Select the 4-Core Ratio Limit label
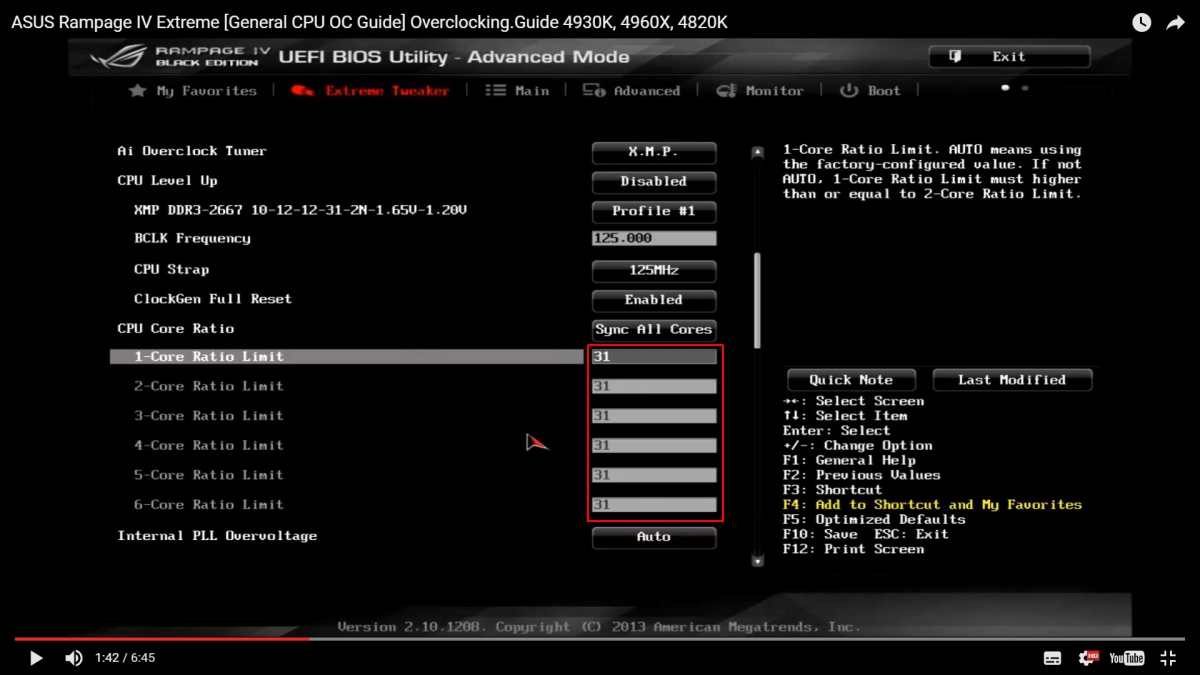Viewport: 1200px width, 675px height. (209, 446)
